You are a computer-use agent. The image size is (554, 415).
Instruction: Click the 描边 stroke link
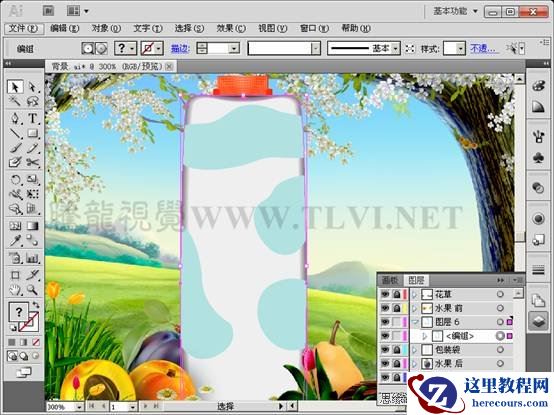[181, 48]
